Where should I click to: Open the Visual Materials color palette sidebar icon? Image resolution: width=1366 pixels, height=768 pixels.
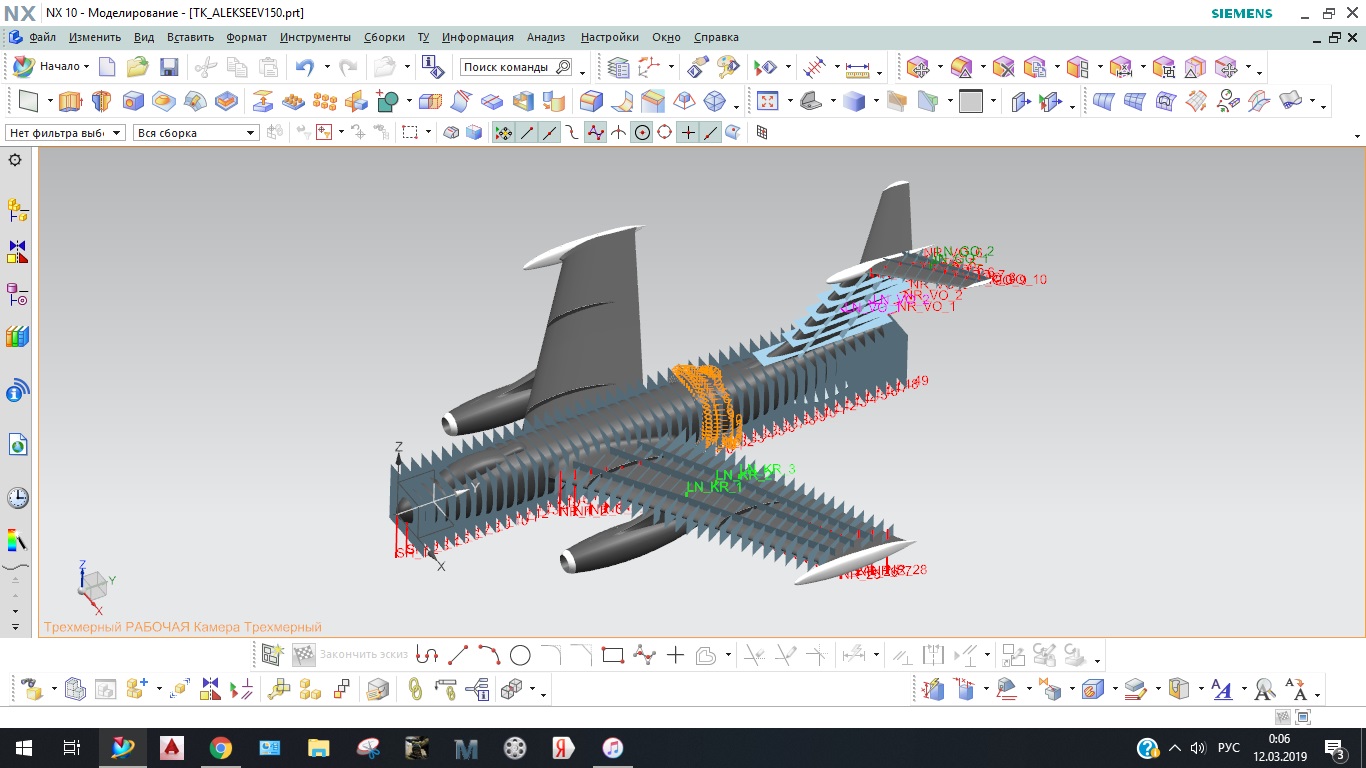[x=17, y=541]
